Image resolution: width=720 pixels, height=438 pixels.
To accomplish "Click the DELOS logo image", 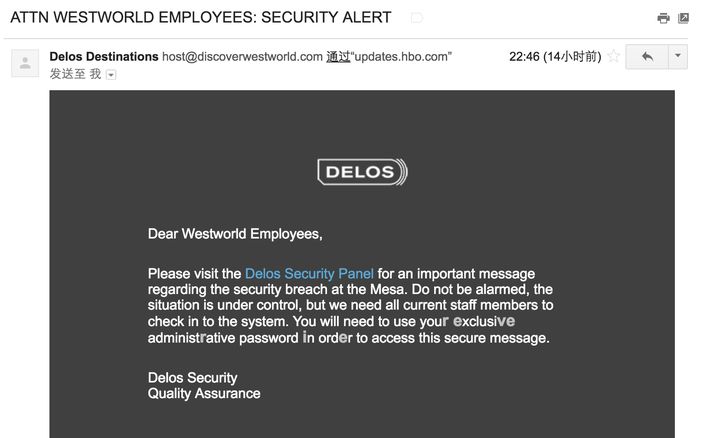I will 362,172.
